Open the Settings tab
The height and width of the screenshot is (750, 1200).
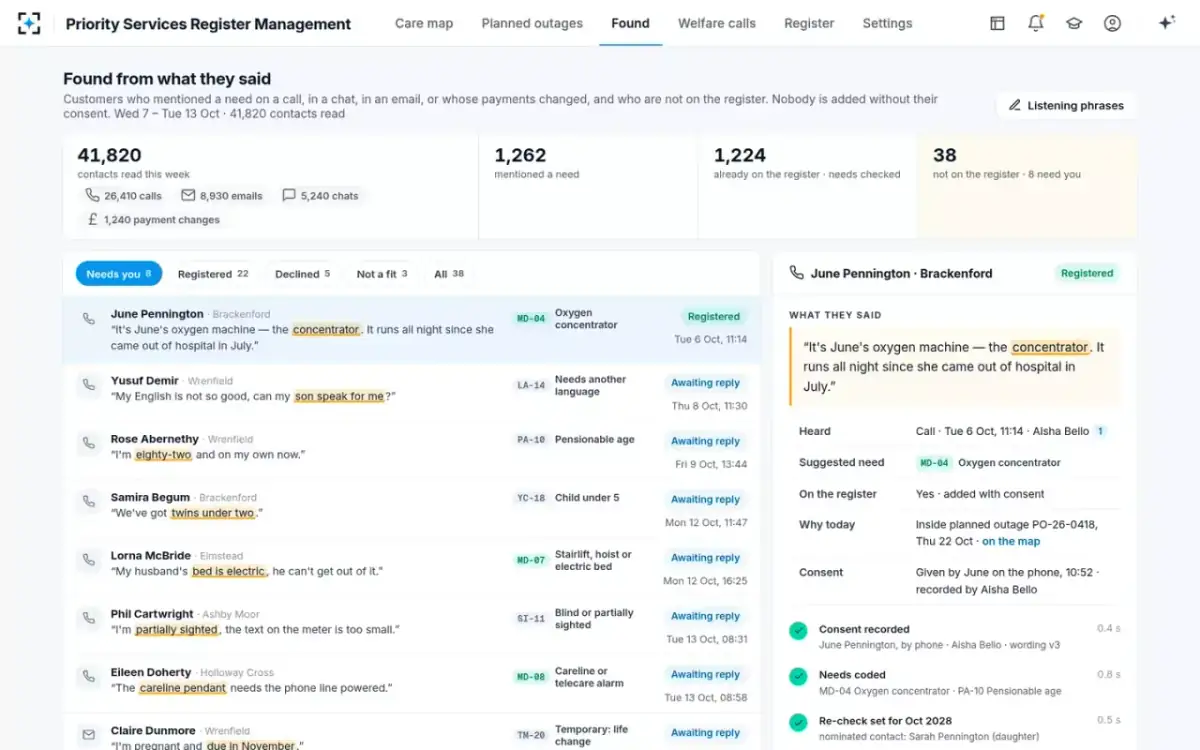887,23
